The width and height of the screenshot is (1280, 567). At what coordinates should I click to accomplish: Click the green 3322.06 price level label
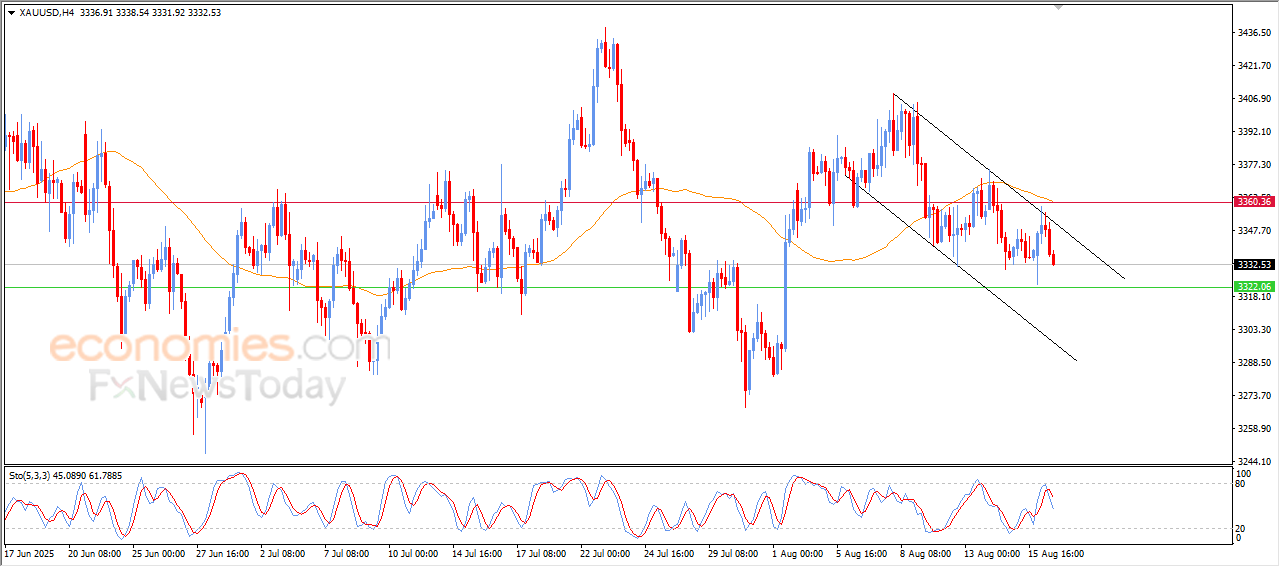[1253, 287]
